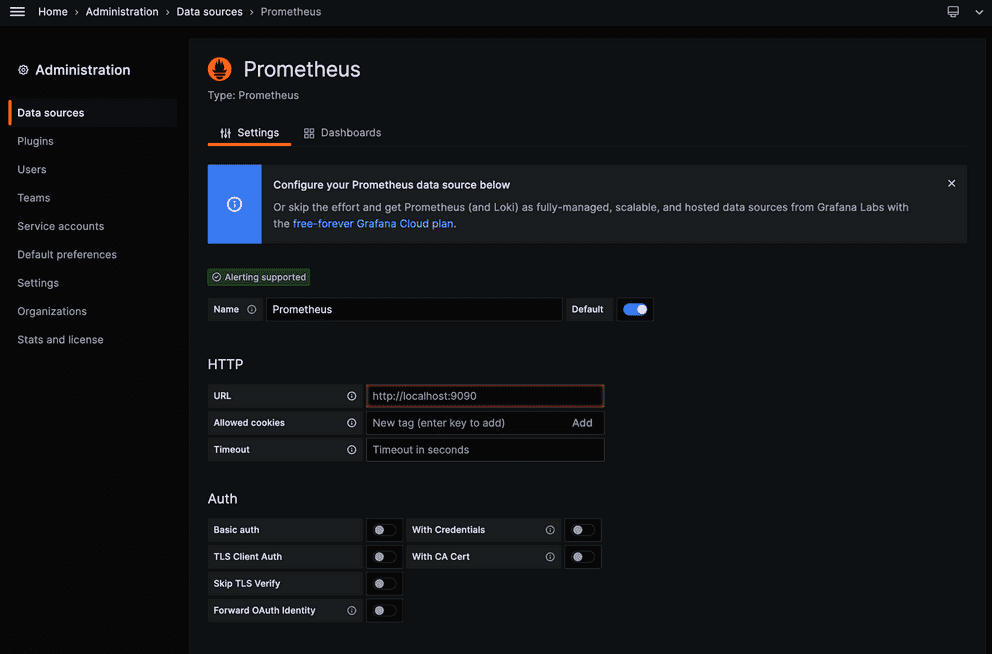This screenshot has width=992, height=654.
Task: Click the Allowed cookies info icon
Action: pyautogui.click(x=351, y=423)
